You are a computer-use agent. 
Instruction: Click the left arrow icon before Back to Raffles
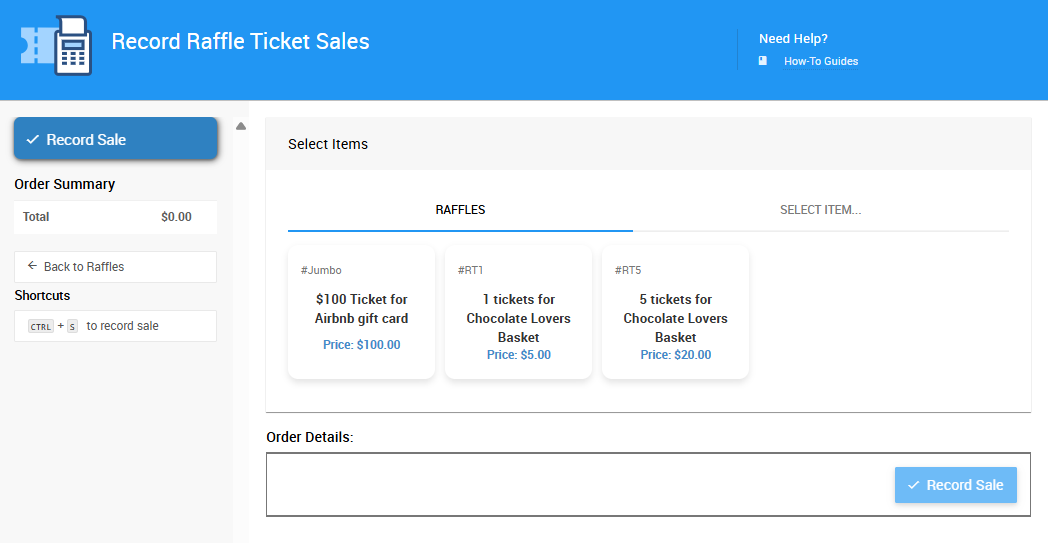coord(32,266)
